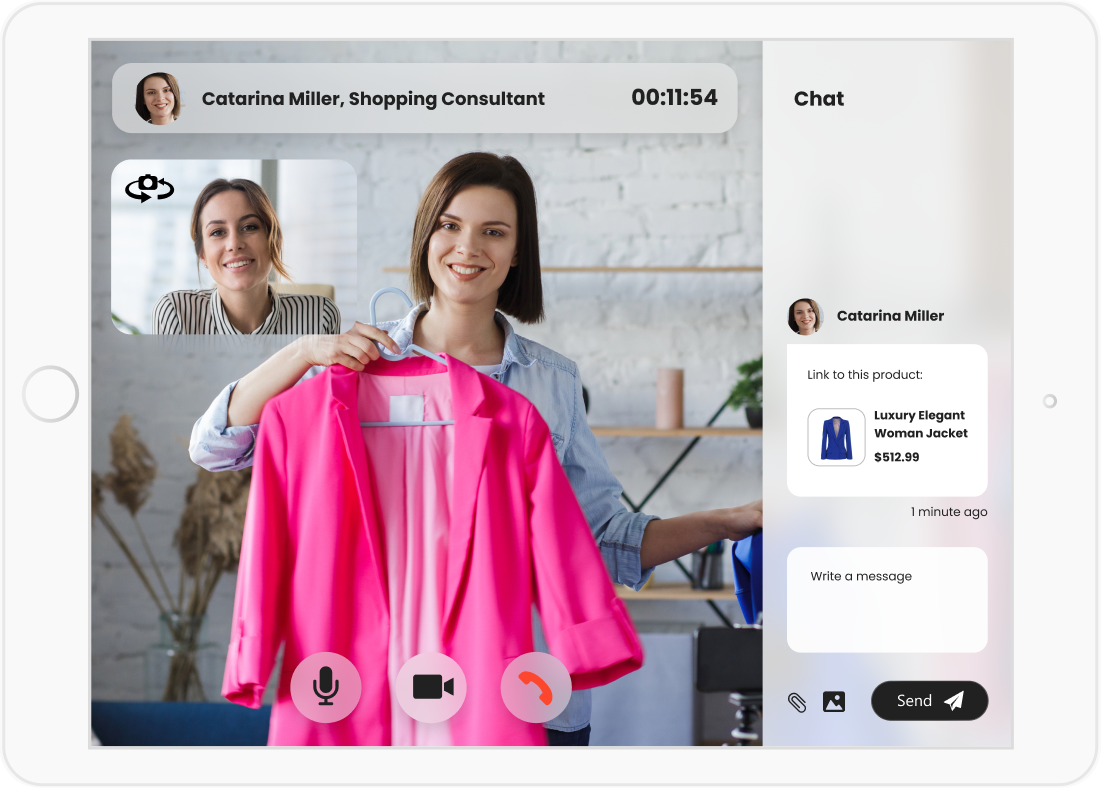Click into the Write a message field
Screen dimensions: 1101x788
pos(886,600)
